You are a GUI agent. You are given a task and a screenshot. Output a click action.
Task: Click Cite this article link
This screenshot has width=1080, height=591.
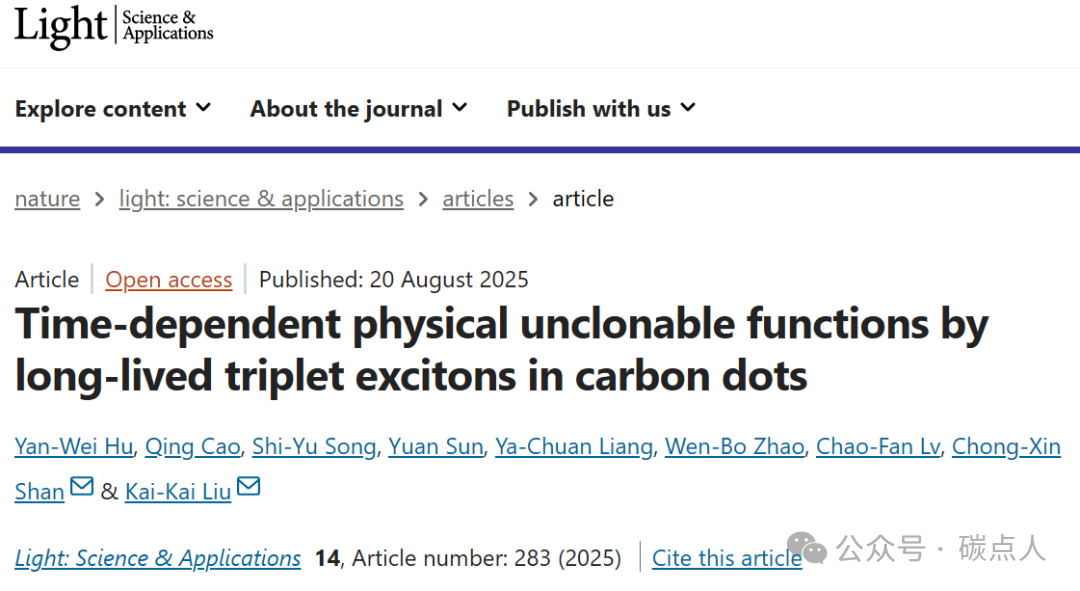(x=727, y=558)
